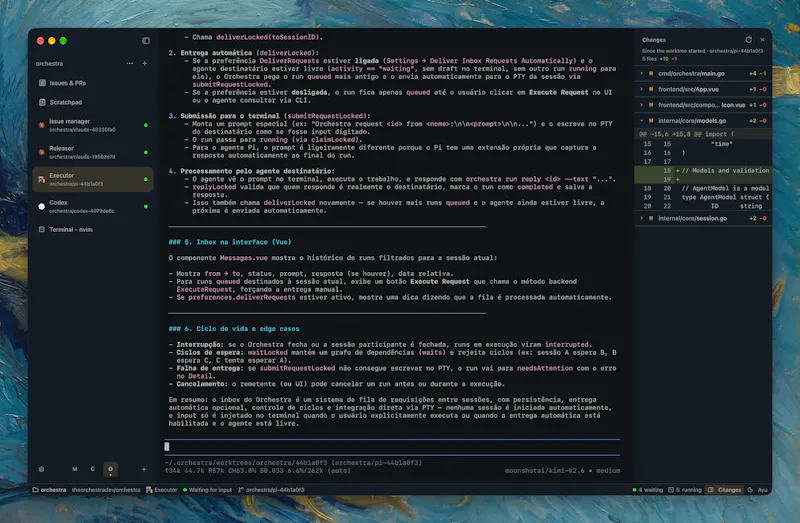Click theorchestradev/orchestra repo in status bar

coord(106,490)
